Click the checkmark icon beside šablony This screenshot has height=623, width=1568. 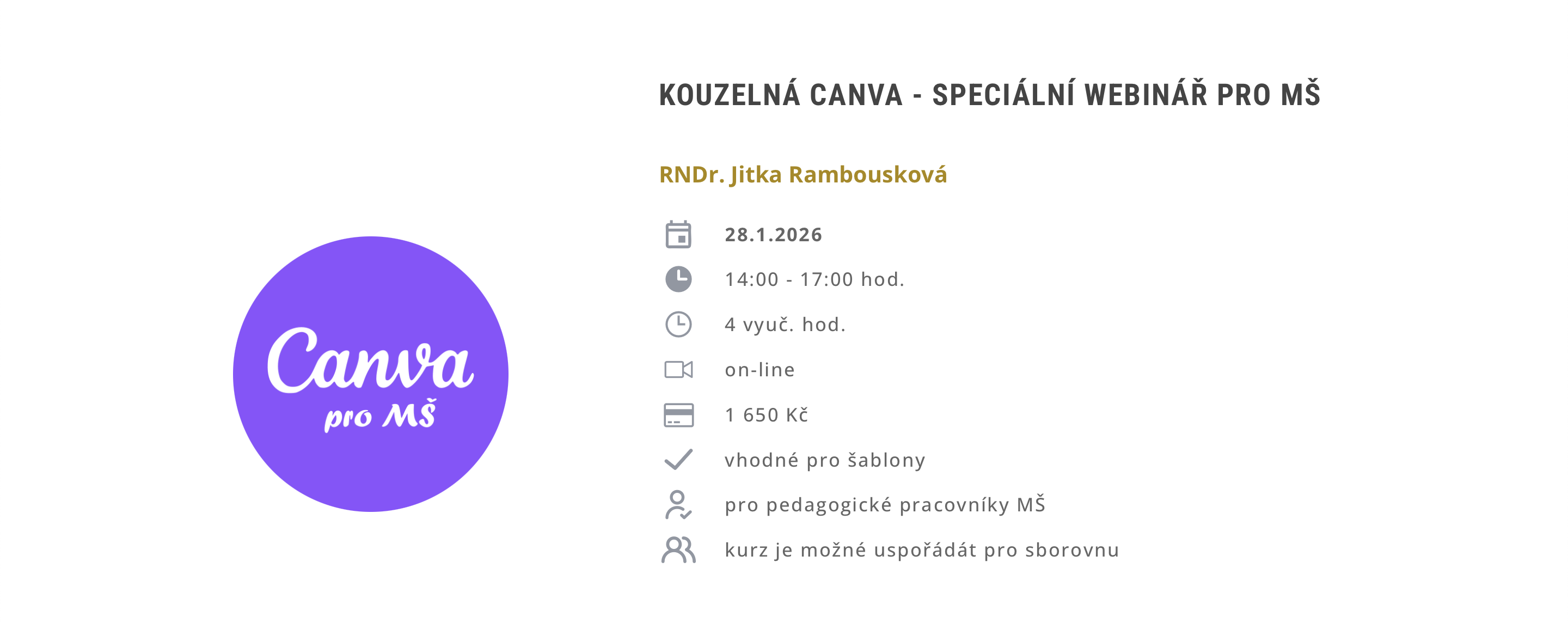tap(678, 460)
